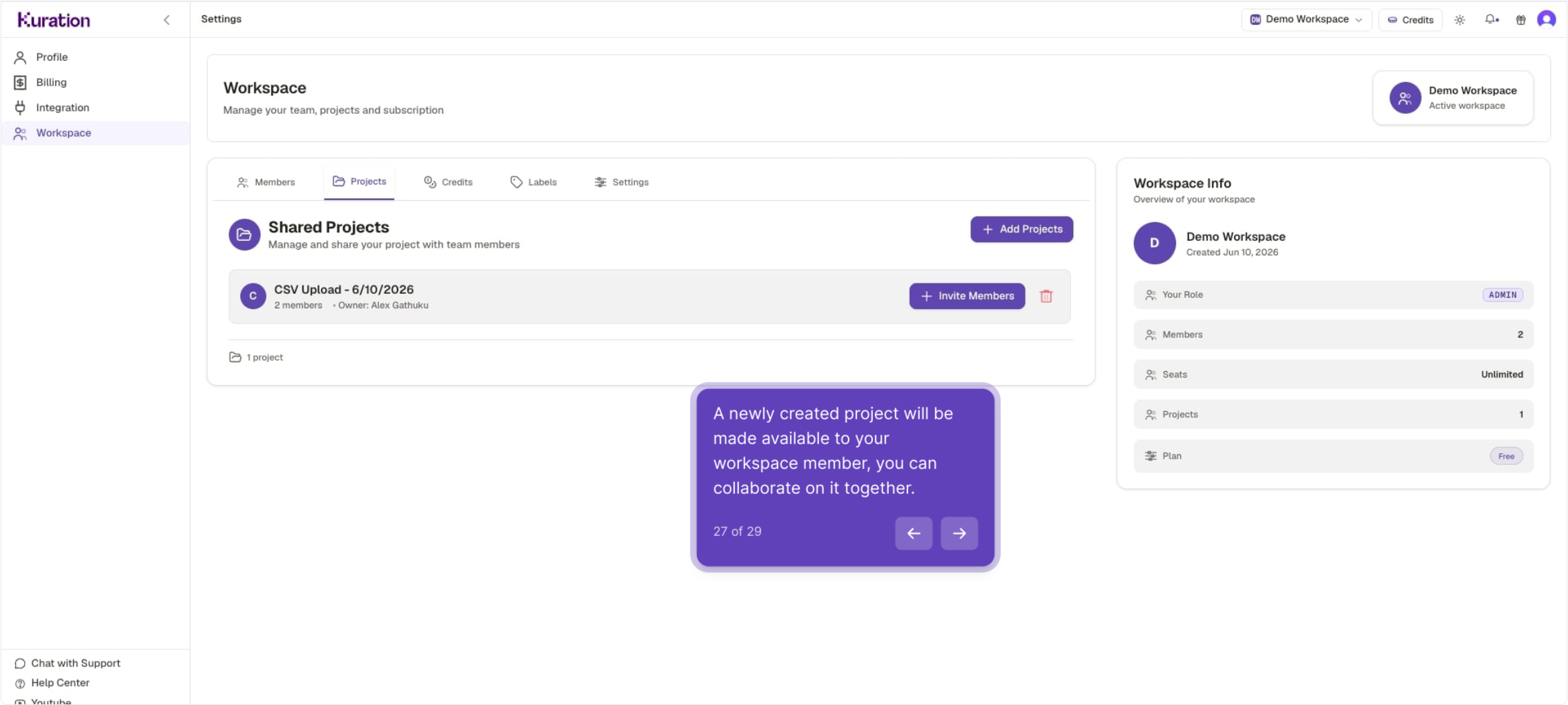Click the Shared Projects folder icon
Screen dimensions: 1568x705
click(x=244, y=235)
